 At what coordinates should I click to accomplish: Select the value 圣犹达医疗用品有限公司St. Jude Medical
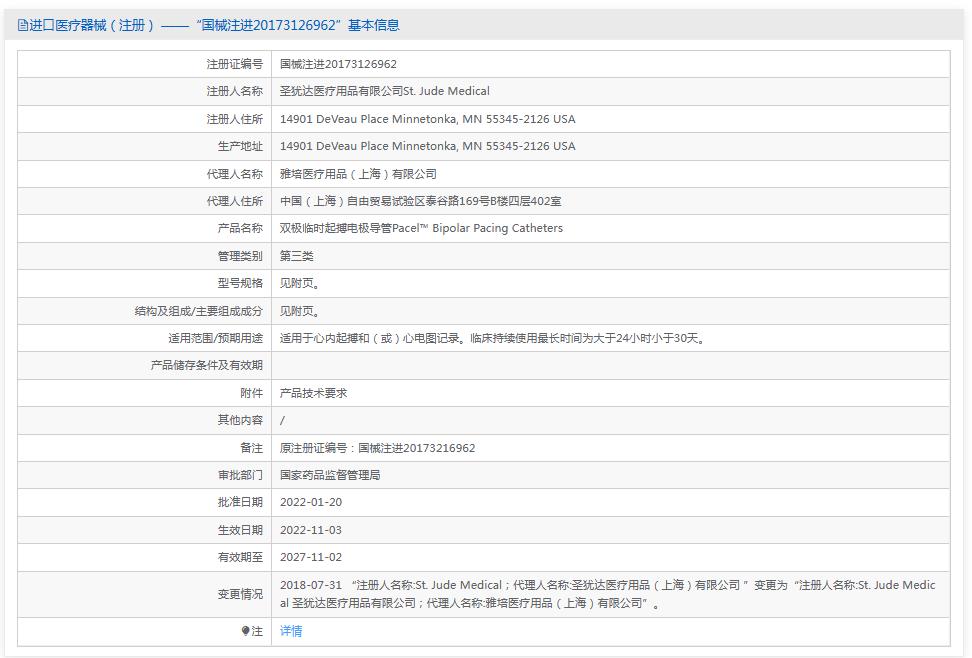tap(384, 91)
